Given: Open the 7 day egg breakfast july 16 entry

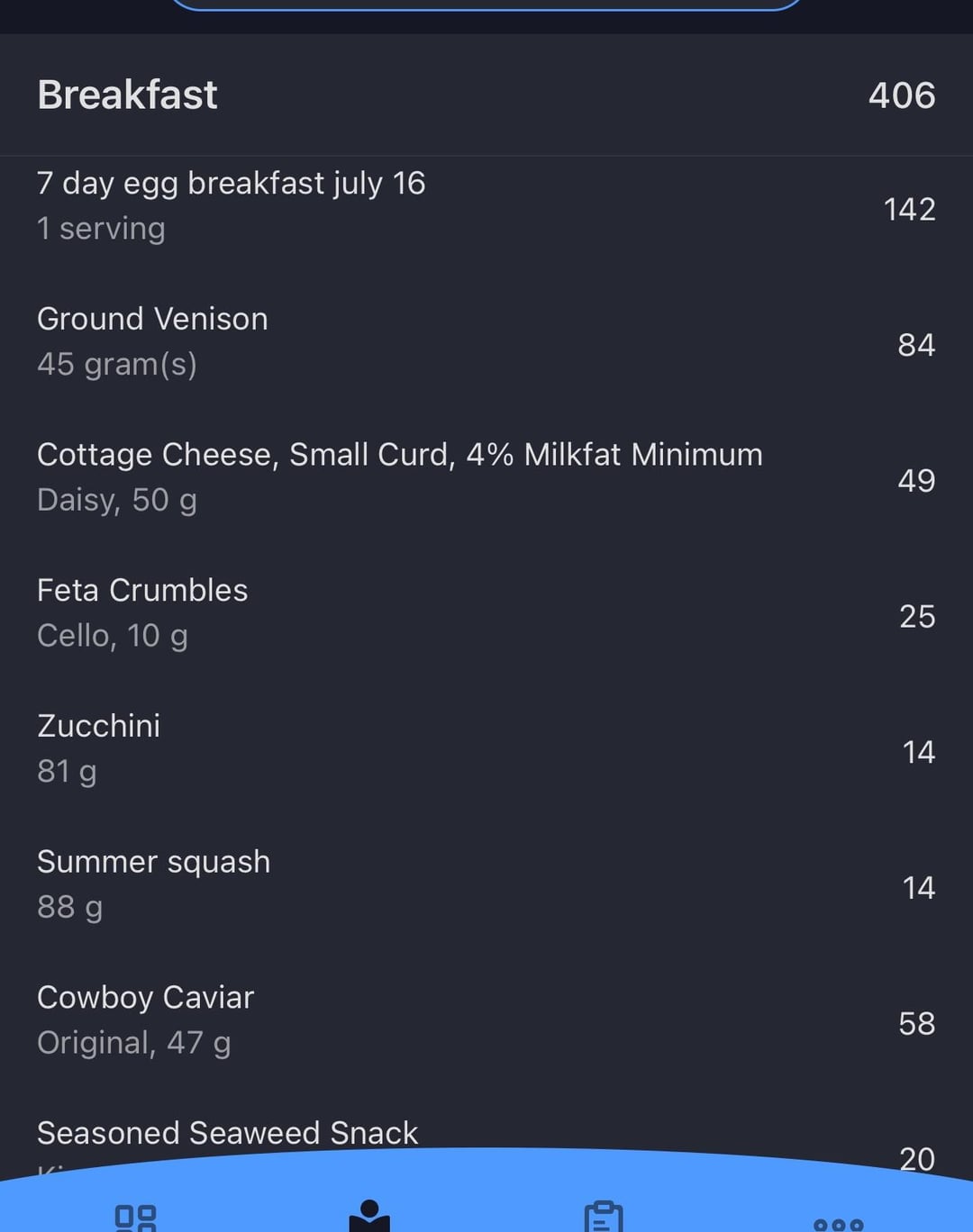Looking at the screenshot, I should [x=486, y=206].
